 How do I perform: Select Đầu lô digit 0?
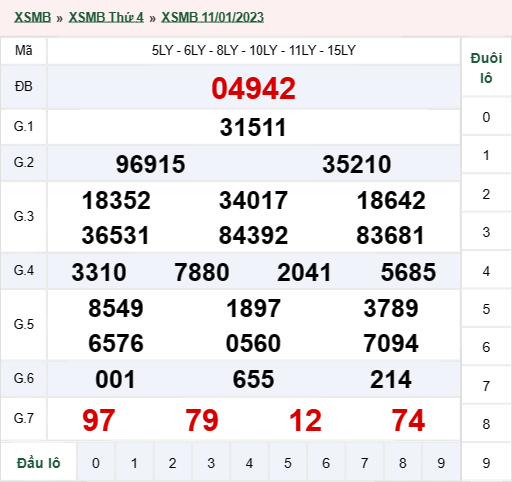96,463
